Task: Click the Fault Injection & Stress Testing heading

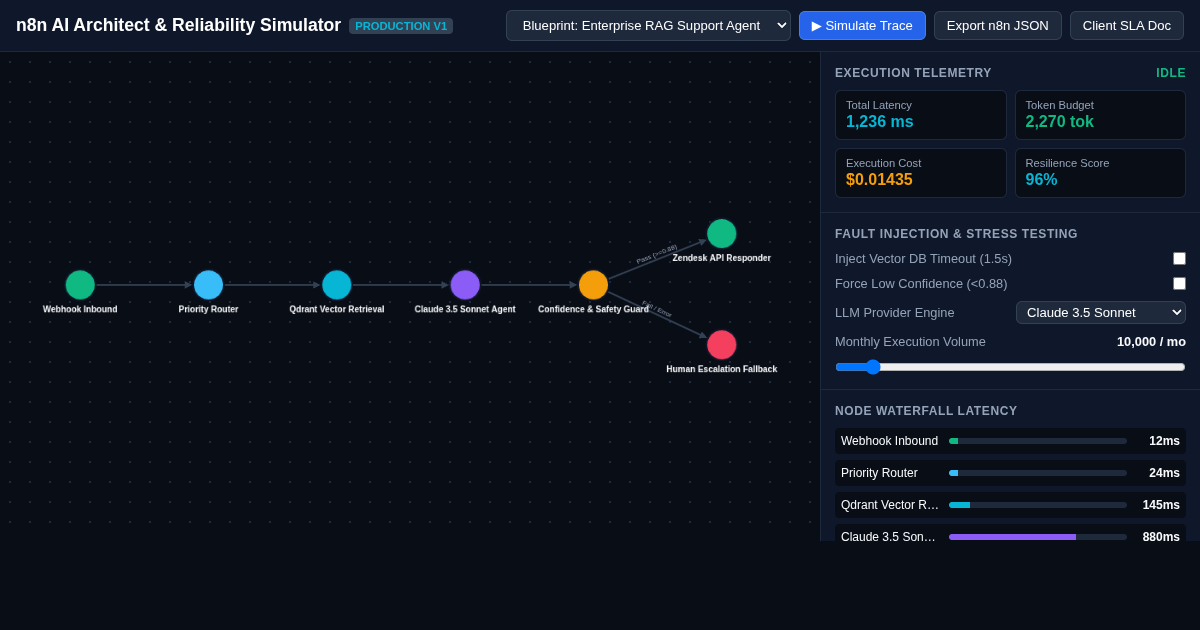Action: 956,234
